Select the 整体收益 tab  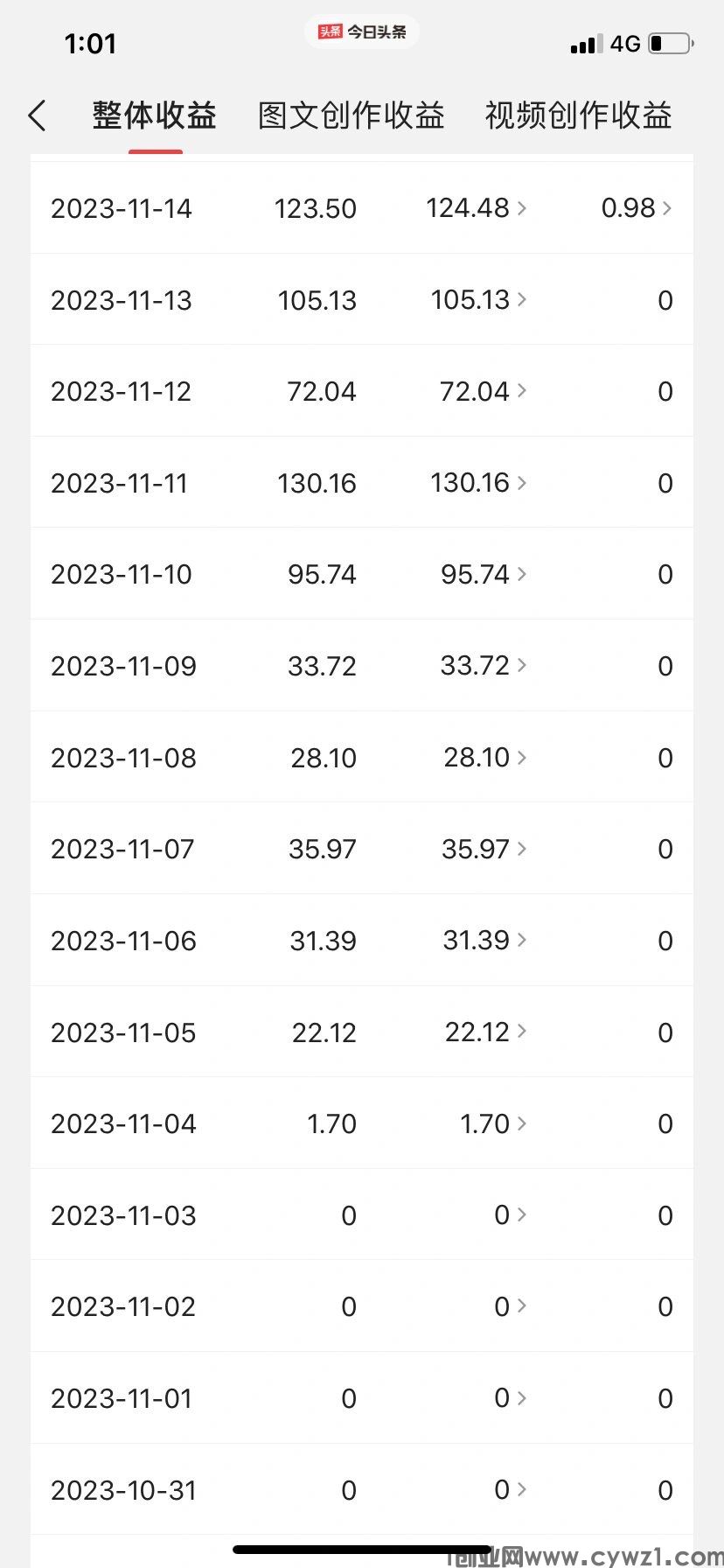click(x=155, y=115)
